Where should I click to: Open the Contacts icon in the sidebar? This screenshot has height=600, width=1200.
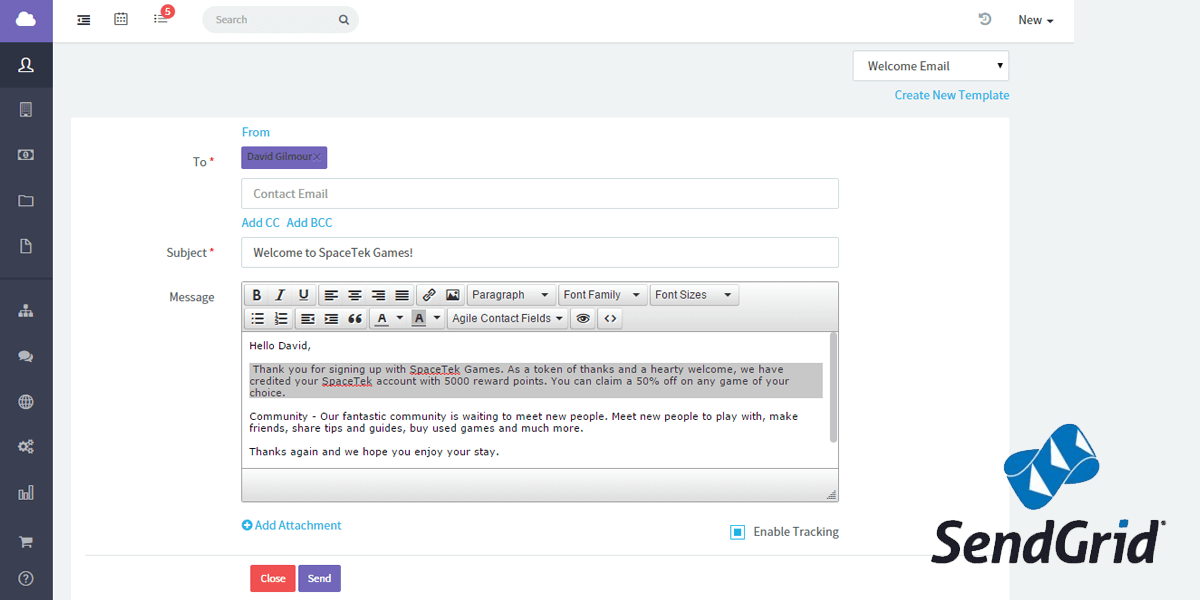pos(26,64)
